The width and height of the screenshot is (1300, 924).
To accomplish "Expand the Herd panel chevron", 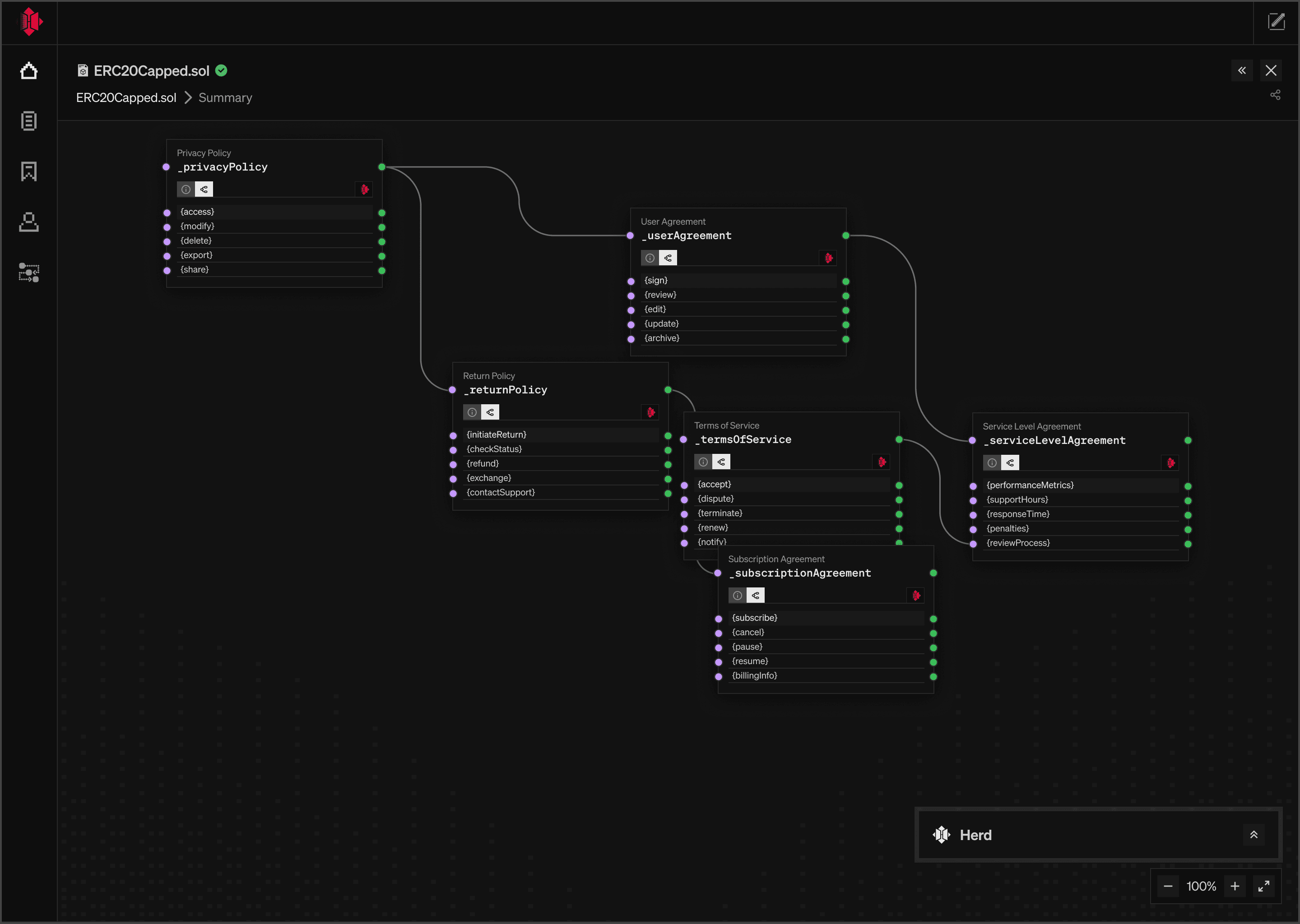I will pos(1254,835).
